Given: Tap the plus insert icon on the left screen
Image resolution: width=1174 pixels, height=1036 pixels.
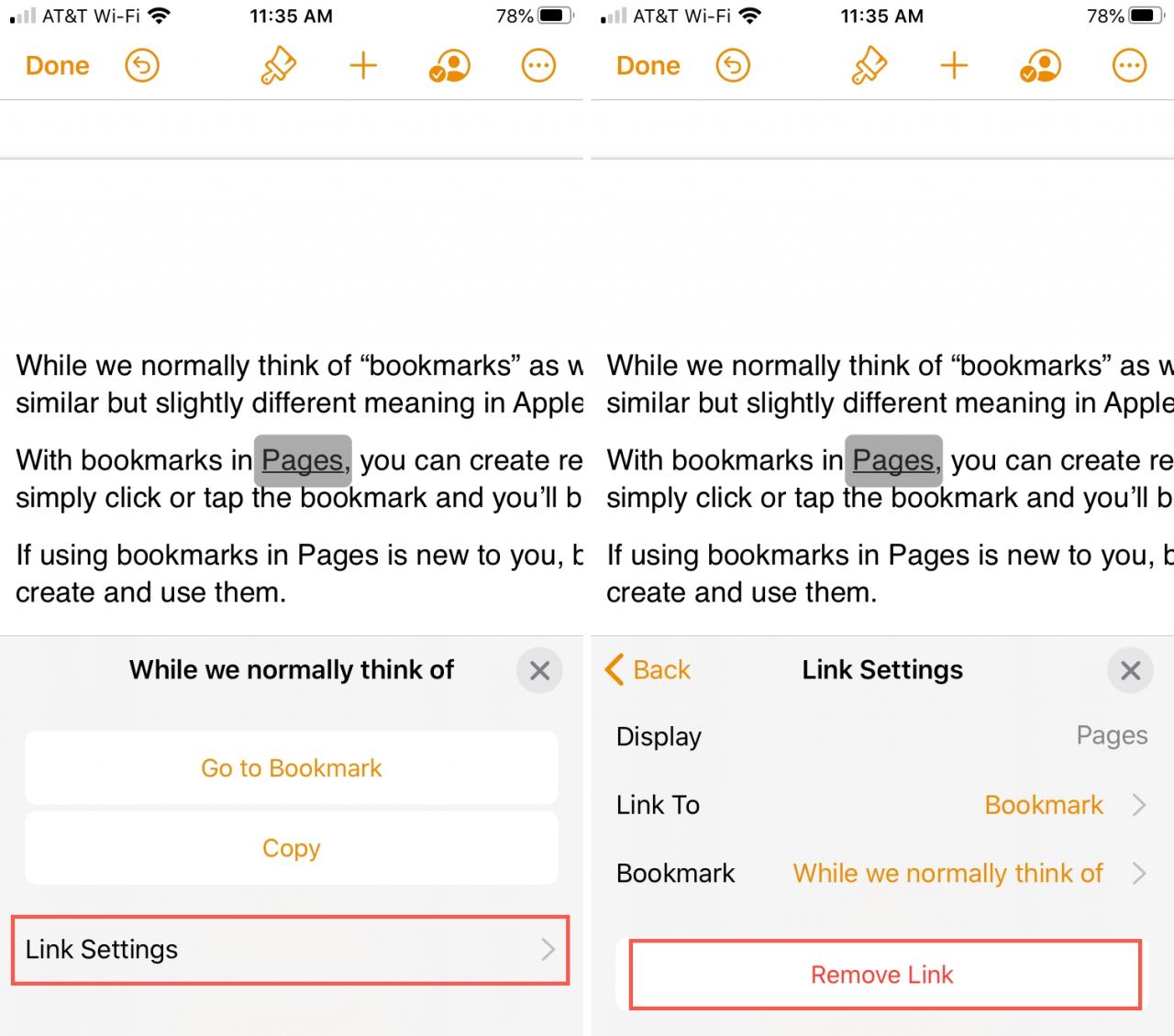Looking at the screenshot, I should pyautogui.click(x=363, y=66).
